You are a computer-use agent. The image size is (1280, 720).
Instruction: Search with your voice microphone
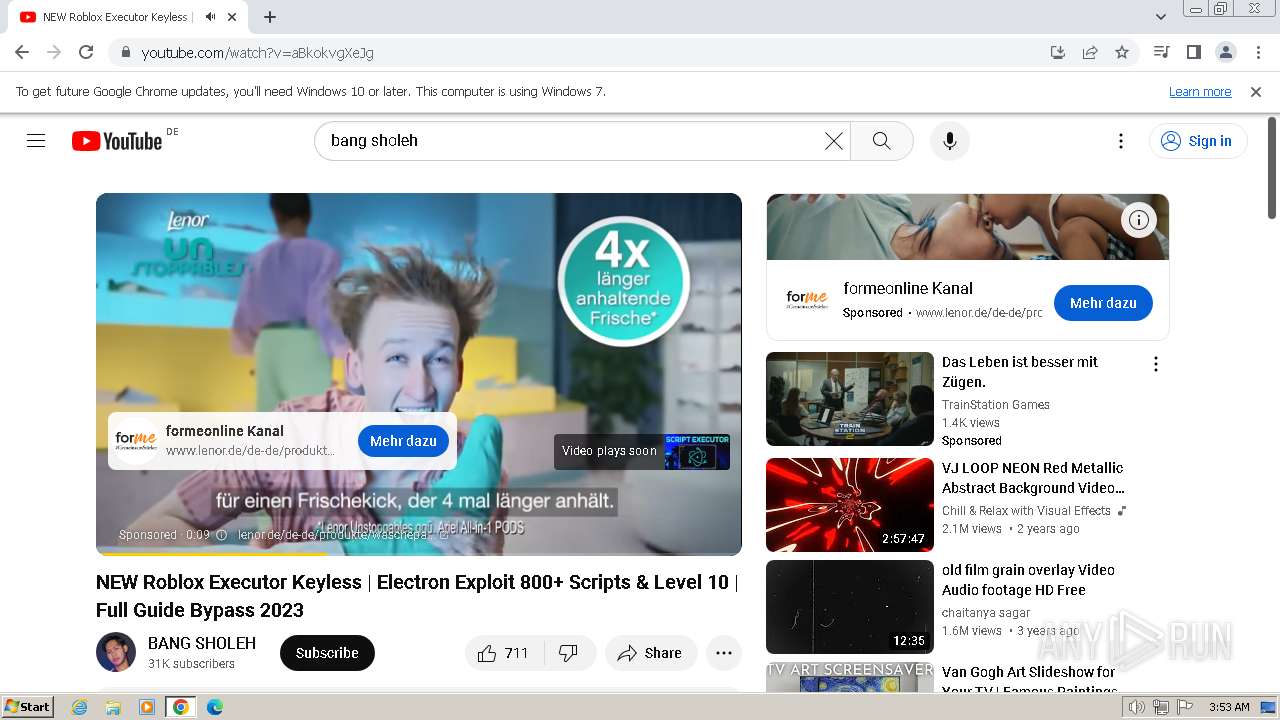[950, 141]
